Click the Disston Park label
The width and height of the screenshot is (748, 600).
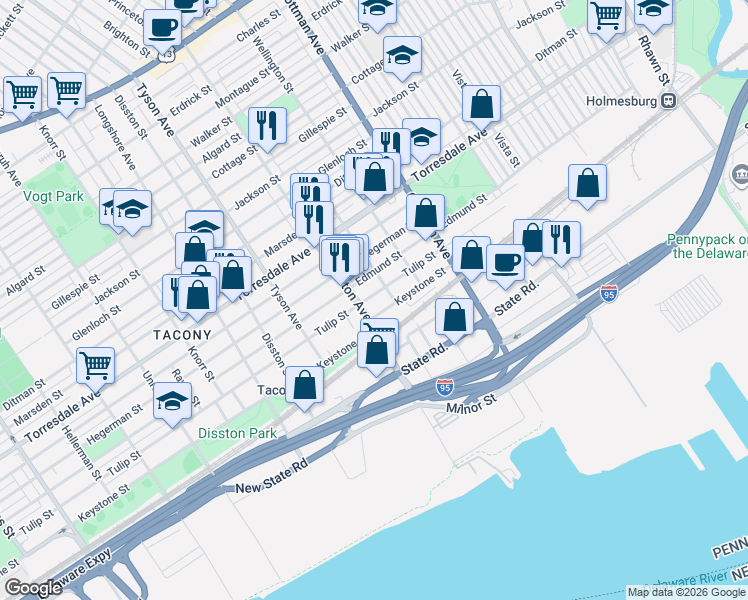(237, 433)
